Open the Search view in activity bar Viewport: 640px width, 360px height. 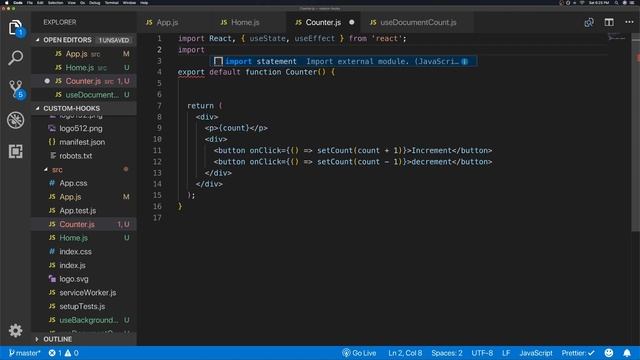coord(16,58)
